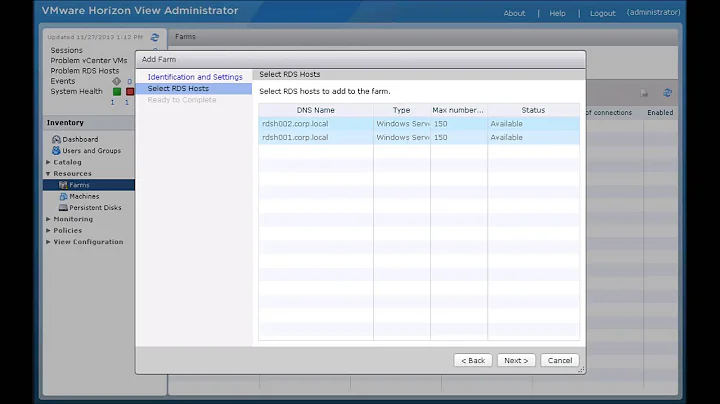Select the rdsh002.corp.local host row
This screenshot has height=404, width=720.
(419, 123)
